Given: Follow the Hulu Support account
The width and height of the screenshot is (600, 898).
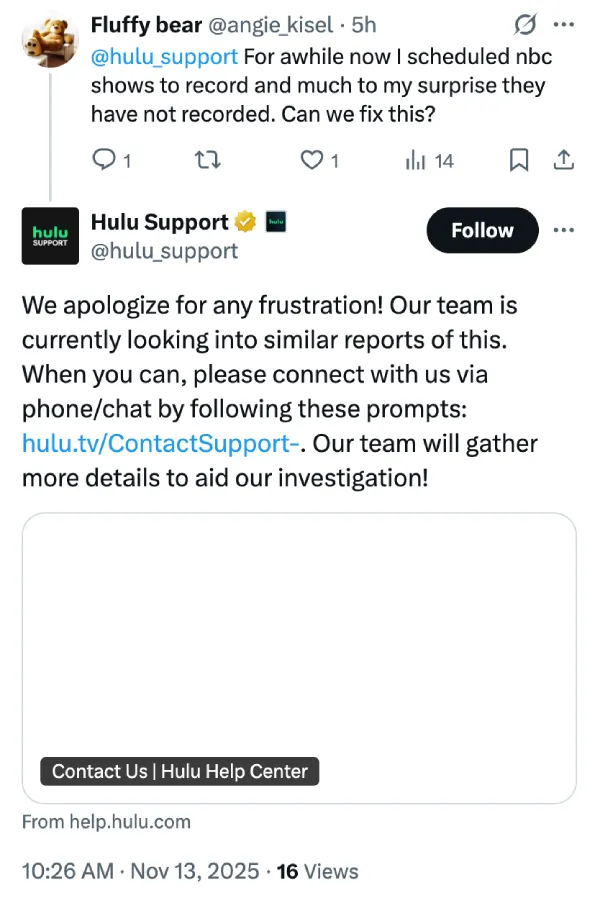Looking at the screenshot, I should (x=482, y=231).
